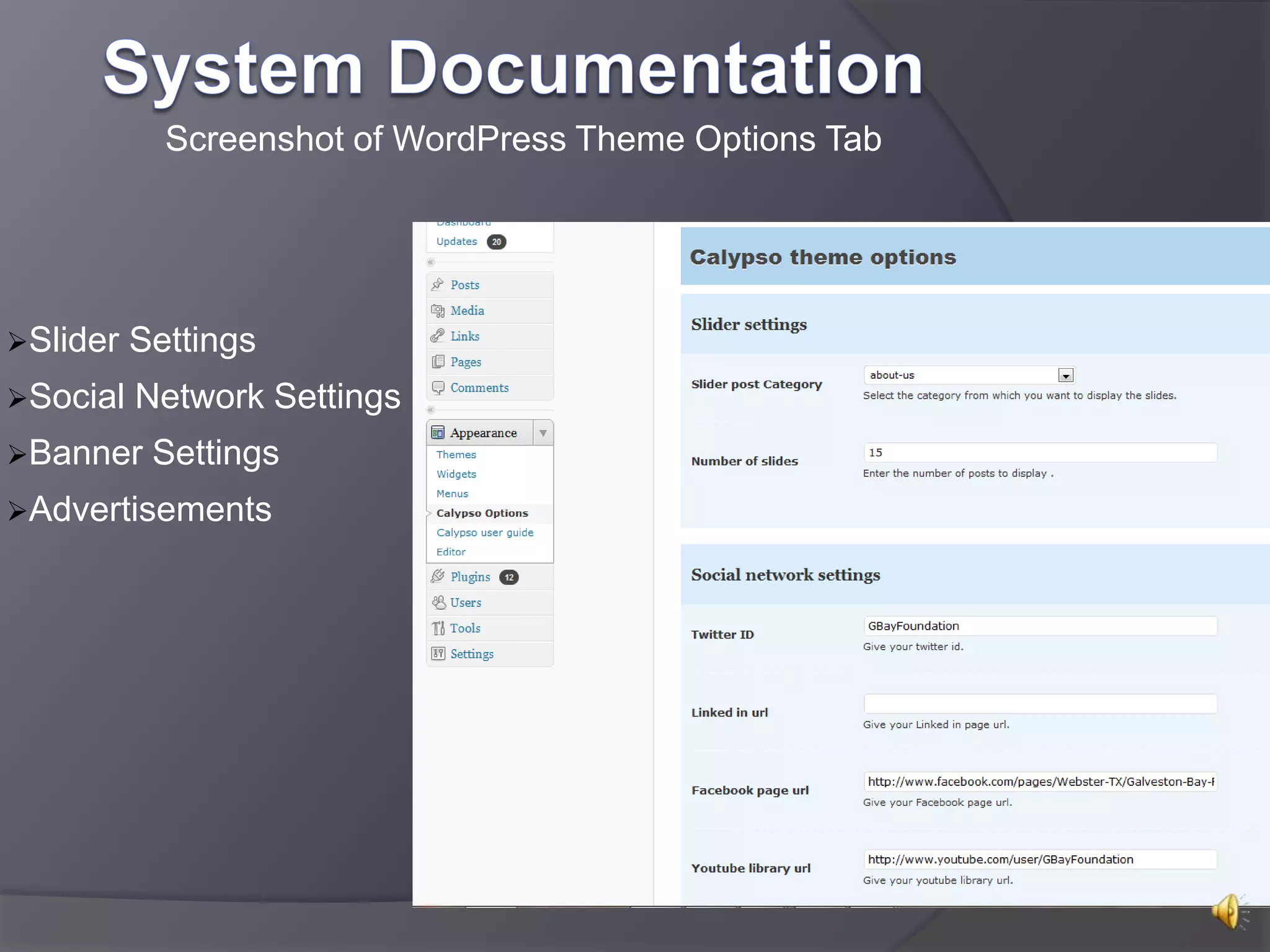Click the Number of slides field
Viewport: 1270px width, 952px height.
[1040, 452]
